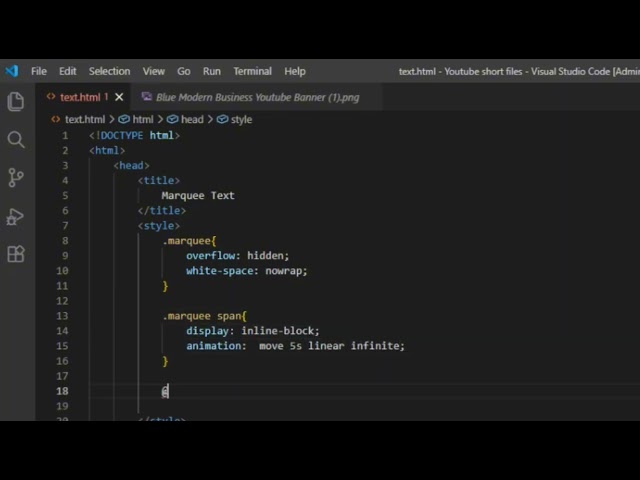The image size is (640, 480).
Task: Open the Explorer view in activity bar
Action: [x=16, y=101]
